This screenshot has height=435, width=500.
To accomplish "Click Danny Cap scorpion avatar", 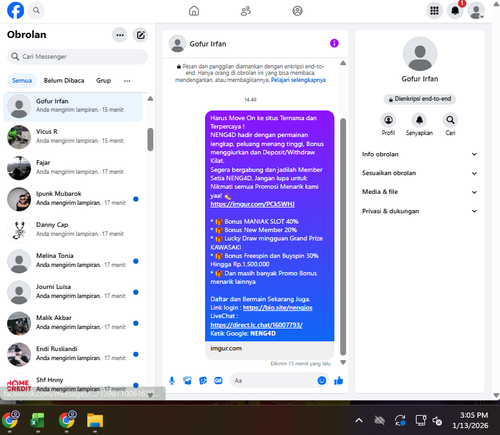I will pos(19,230).
